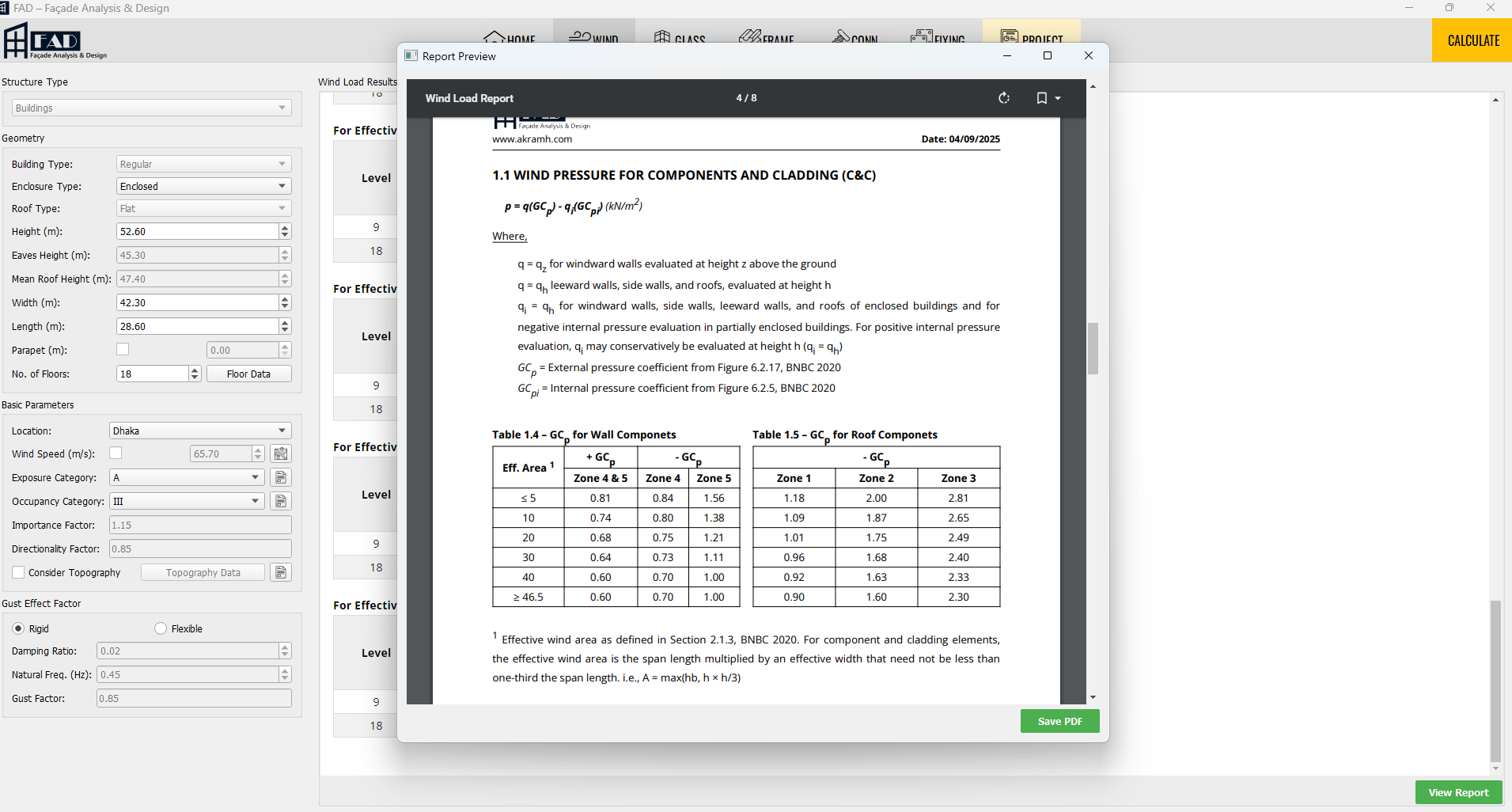Click the Gust Factor field

[194, 698]
